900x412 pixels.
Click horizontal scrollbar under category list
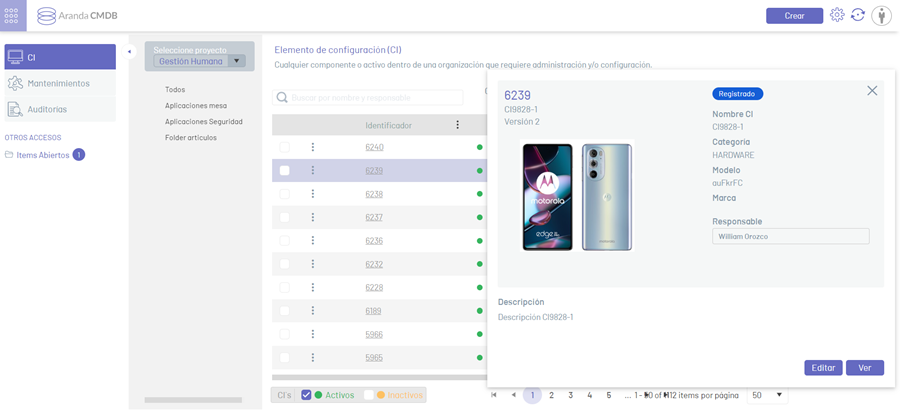coord(193,400)
